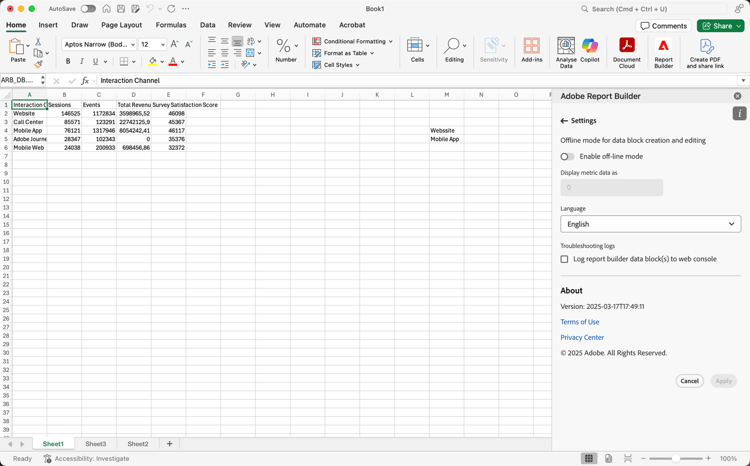This screenshot has height=466, width=750.
Task: Add a new sheet with plus button
Action: point(169,444)
